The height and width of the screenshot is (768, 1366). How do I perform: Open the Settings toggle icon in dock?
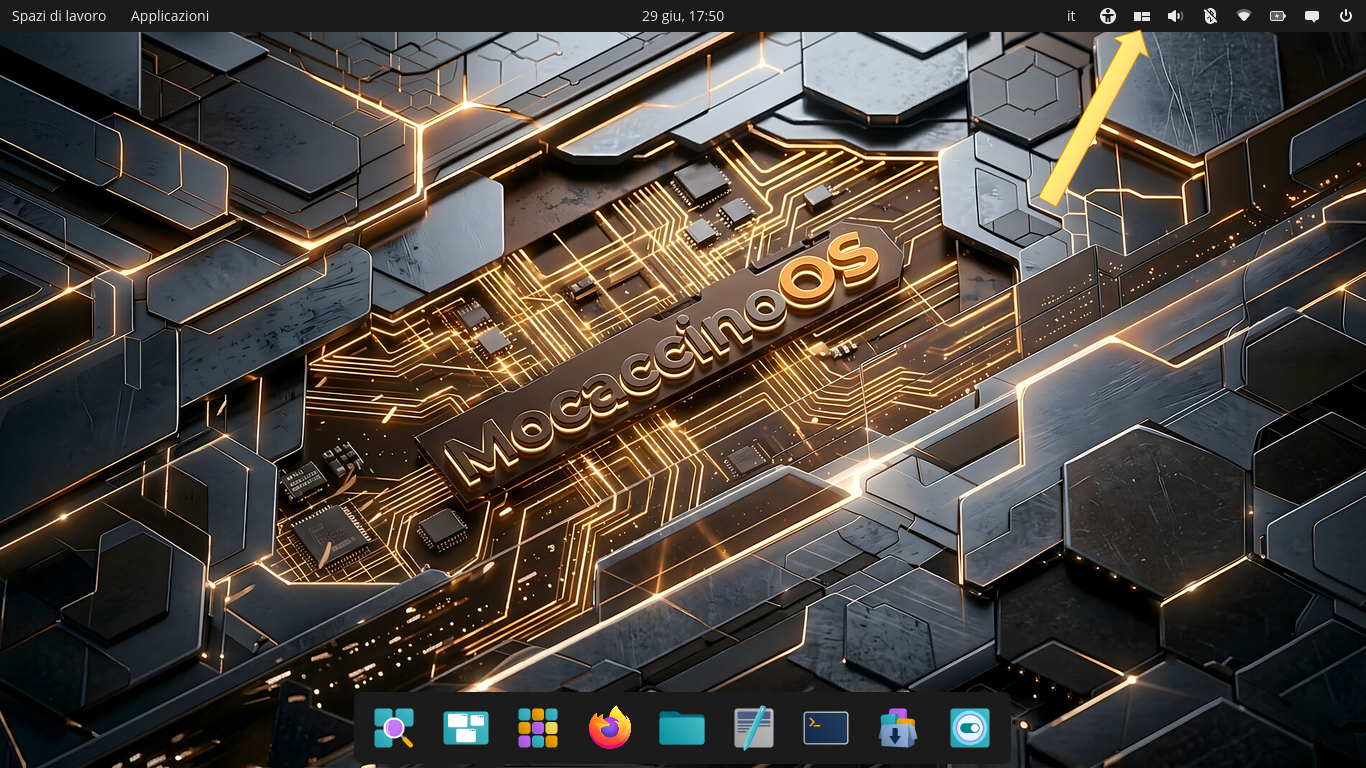[970, 728]
